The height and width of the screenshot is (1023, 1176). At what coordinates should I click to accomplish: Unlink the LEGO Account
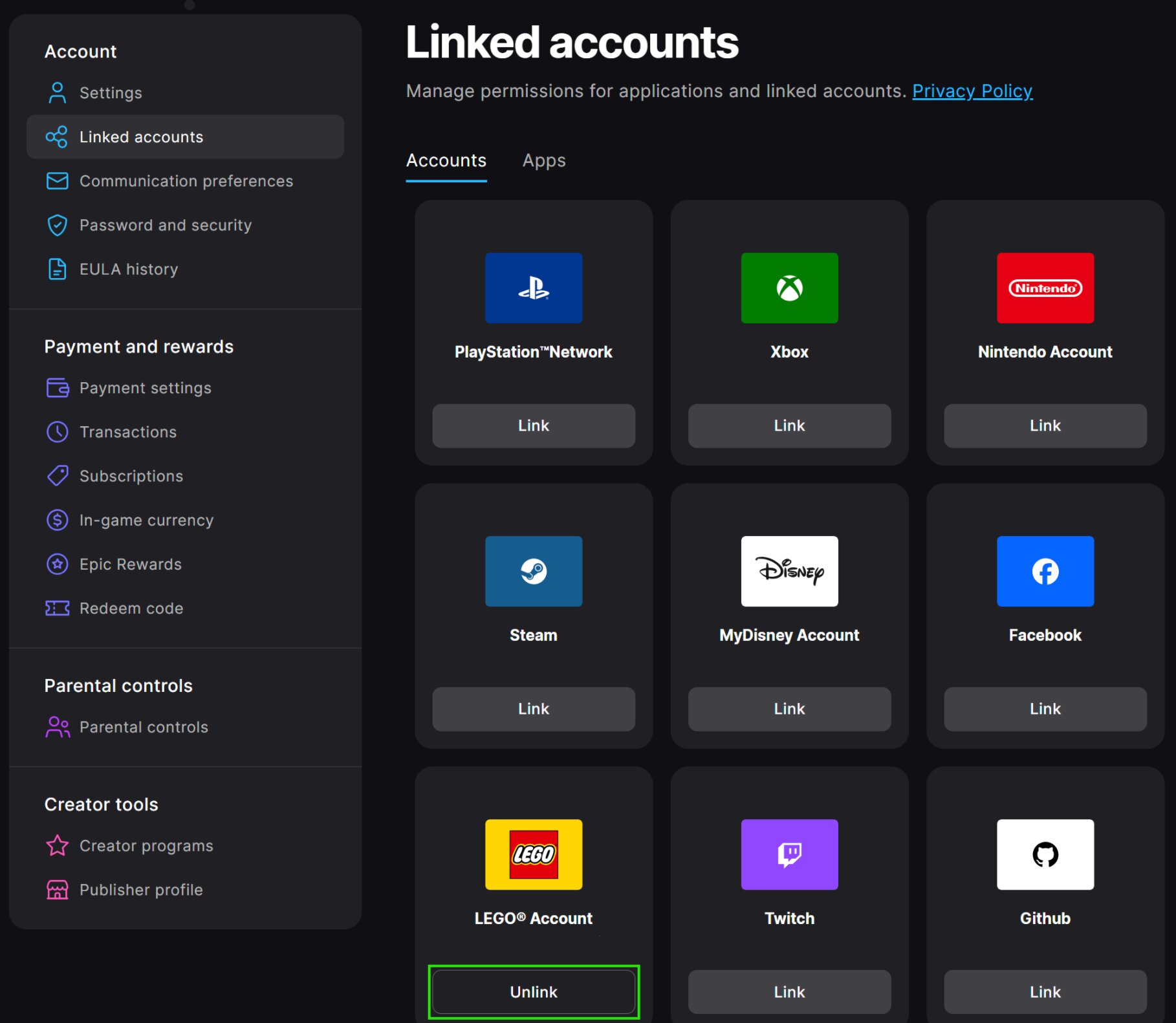[534, 992]
